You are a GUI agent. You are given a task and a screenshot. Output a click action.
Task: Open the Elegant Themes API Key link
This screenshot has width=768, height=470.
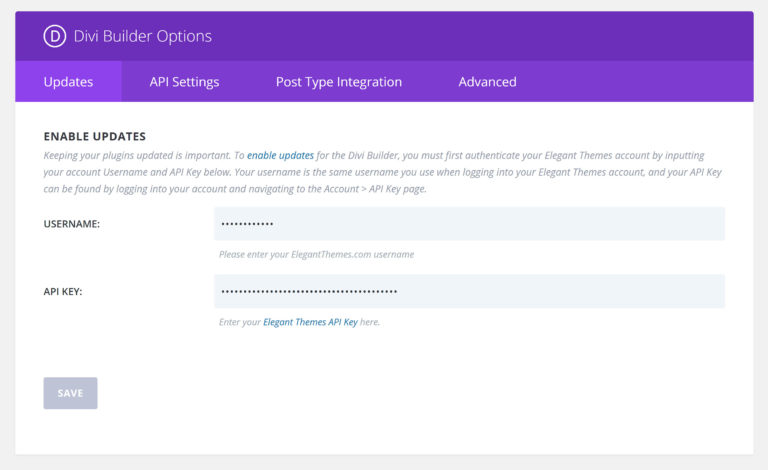pyautogui.click(x=311, y=322)
